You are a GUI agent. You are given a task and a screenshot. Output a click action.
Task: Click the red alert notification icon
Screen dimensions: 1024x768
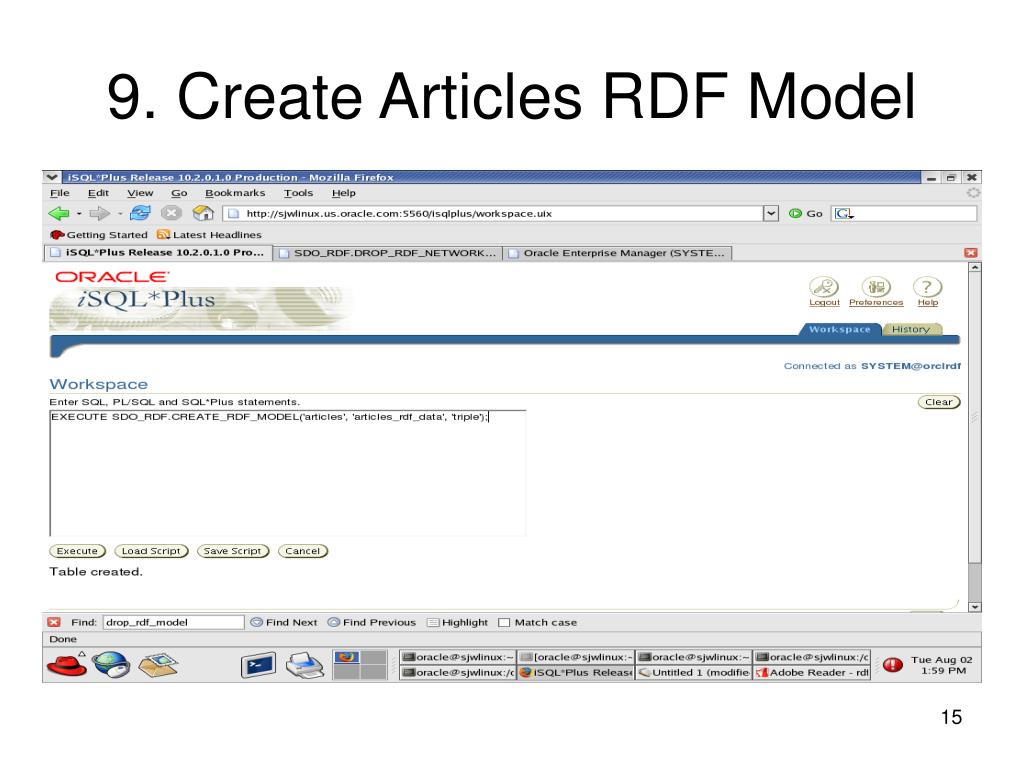pyautogui.click(x=892, y=665)
